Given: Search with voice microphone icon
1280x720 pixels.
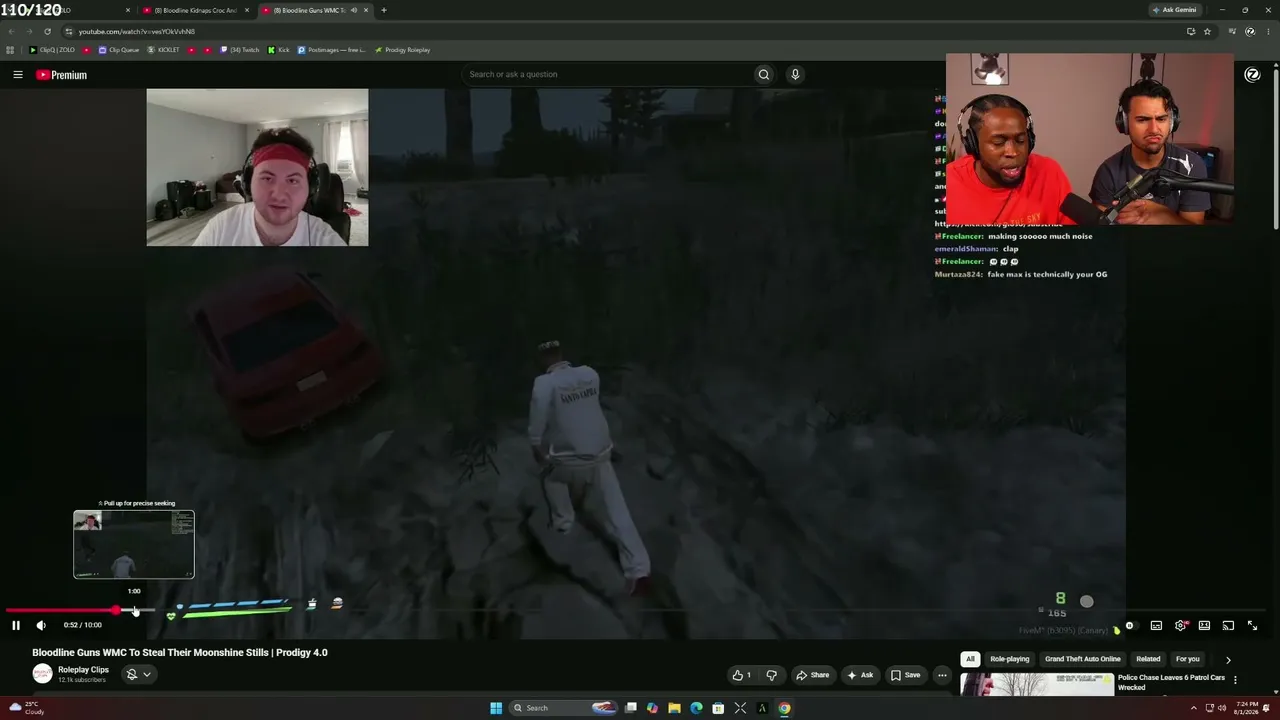Looking at the screenshot, I should click(795, 74).
